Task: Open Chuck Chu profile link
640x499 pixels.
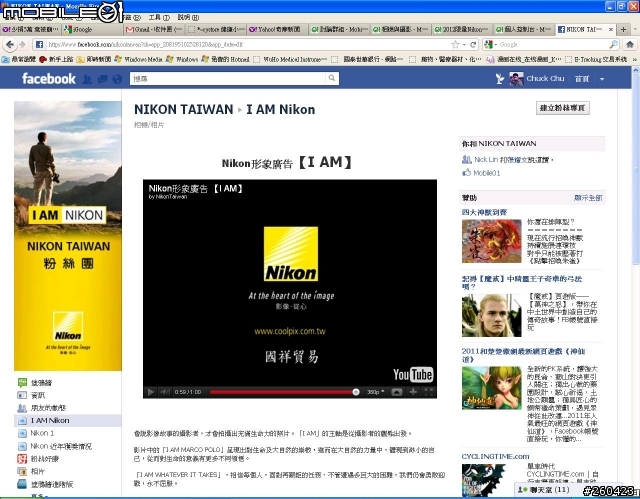Action: coord(545,78)
